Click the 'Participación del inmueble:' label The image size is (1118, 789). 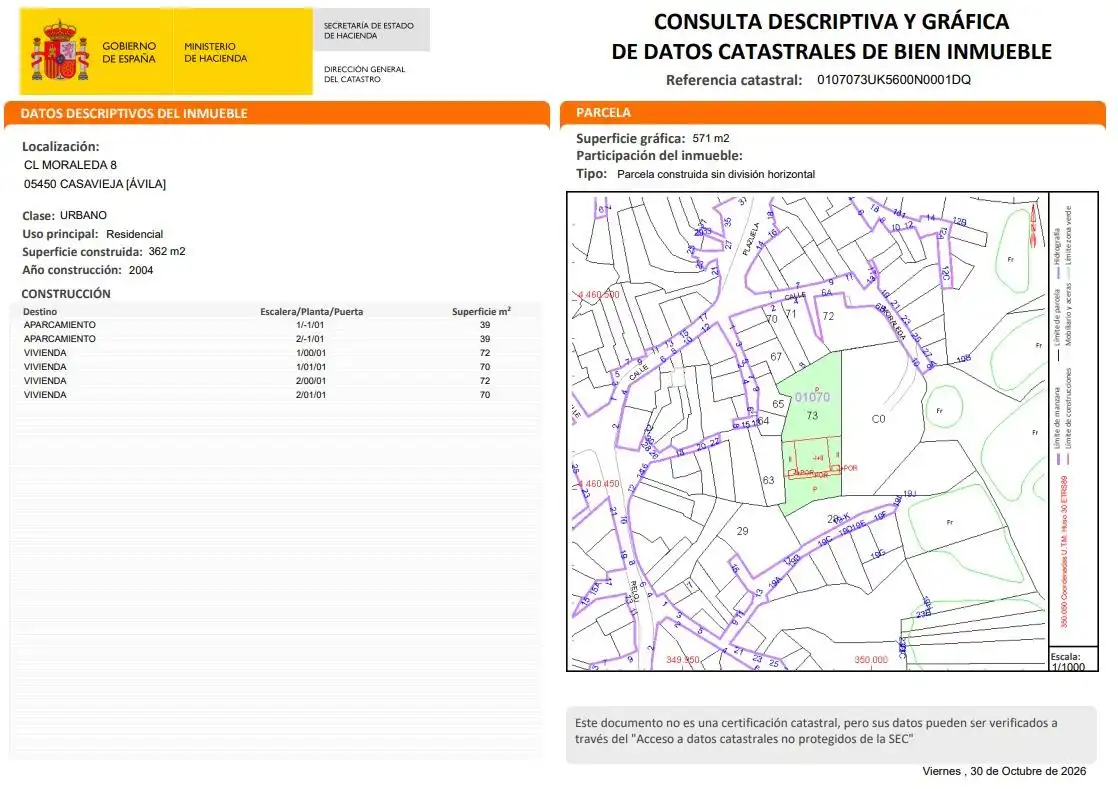[x=660, y=155]
